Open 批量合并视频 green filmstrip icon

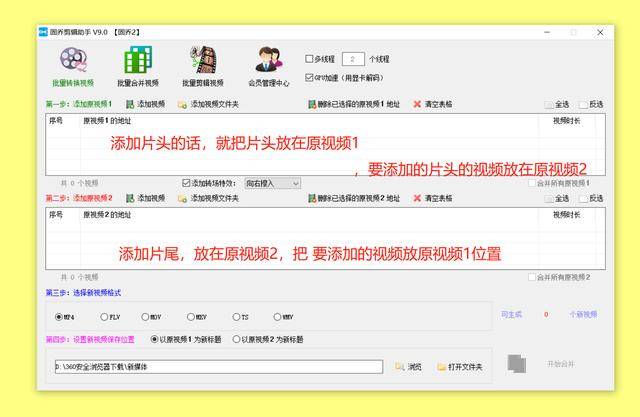138,60
